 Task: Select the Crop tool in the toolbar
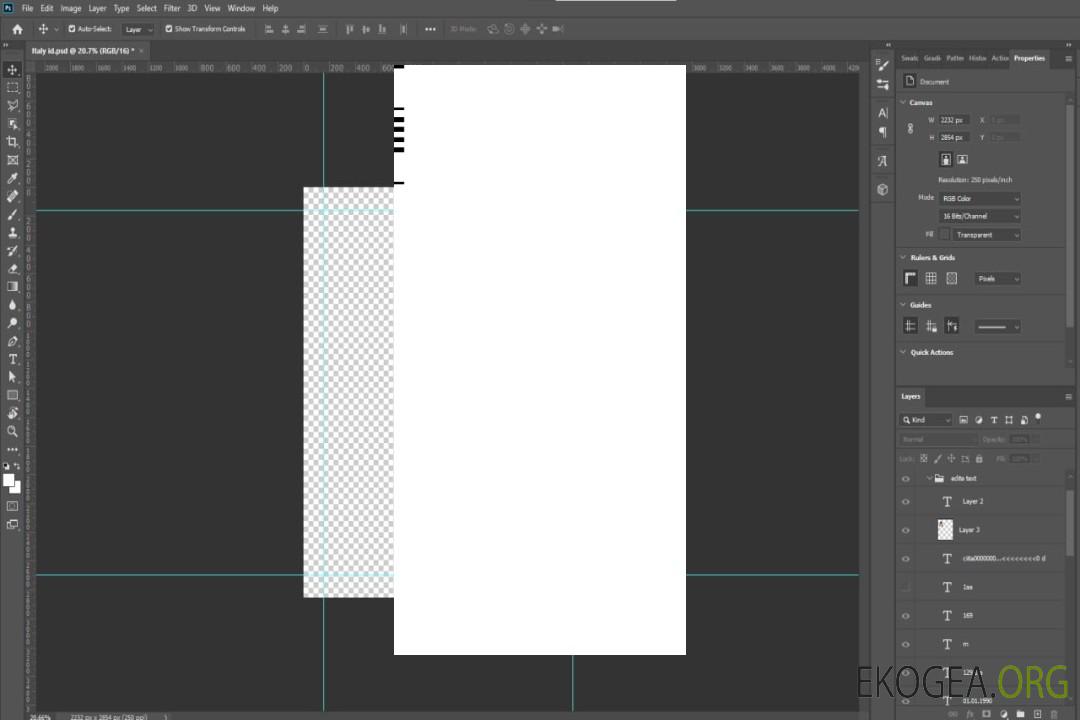(x=13, y=142)
